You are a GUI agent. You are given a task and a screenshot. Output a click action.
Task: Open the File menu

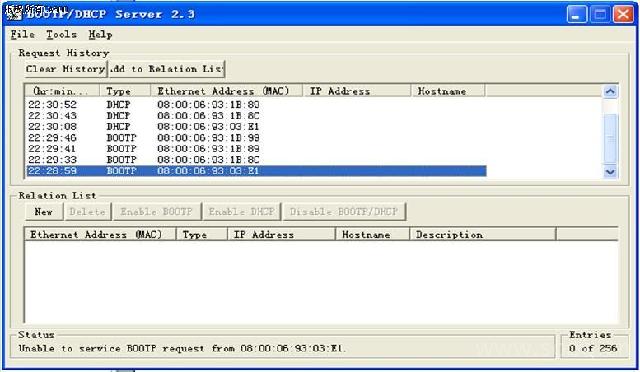(x=22, y=34)
